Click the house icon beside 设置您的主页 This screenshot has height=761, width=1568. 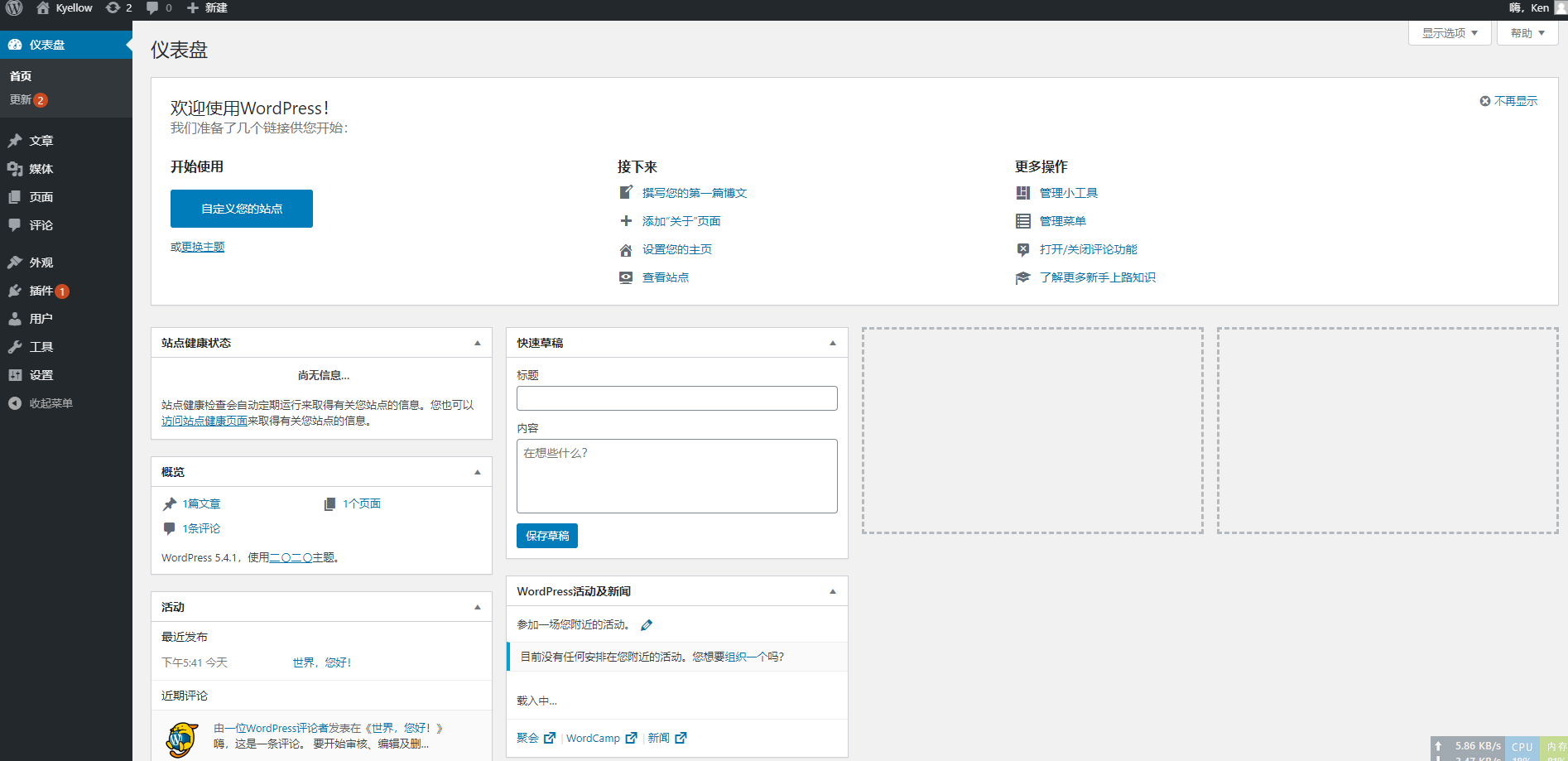pos(626,249)
